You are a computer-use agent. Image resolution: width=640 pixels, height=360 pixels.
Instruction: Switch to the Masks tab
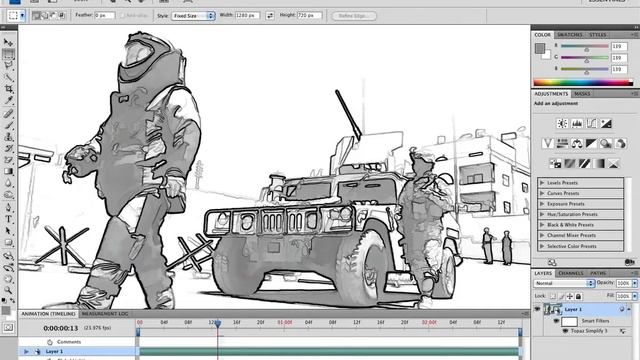coord(582,94)
